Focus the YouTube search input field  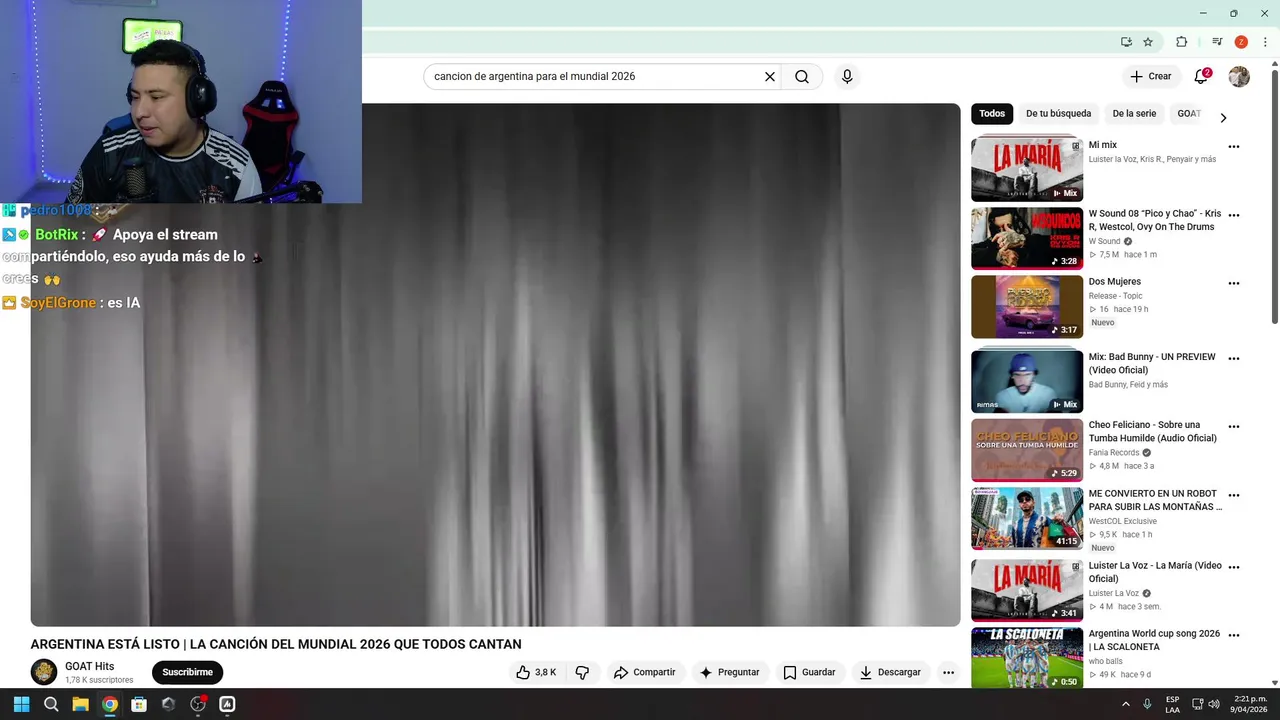coord(595,76)
